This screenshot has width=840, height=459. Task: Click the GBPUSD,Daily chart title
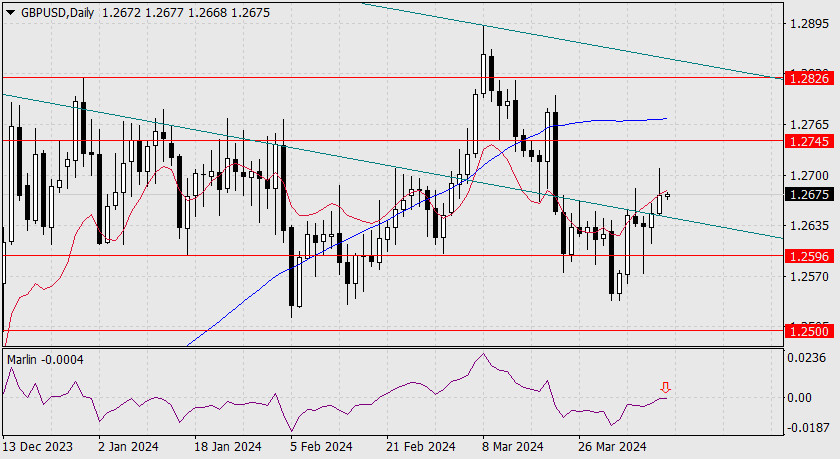pos(57,13)
